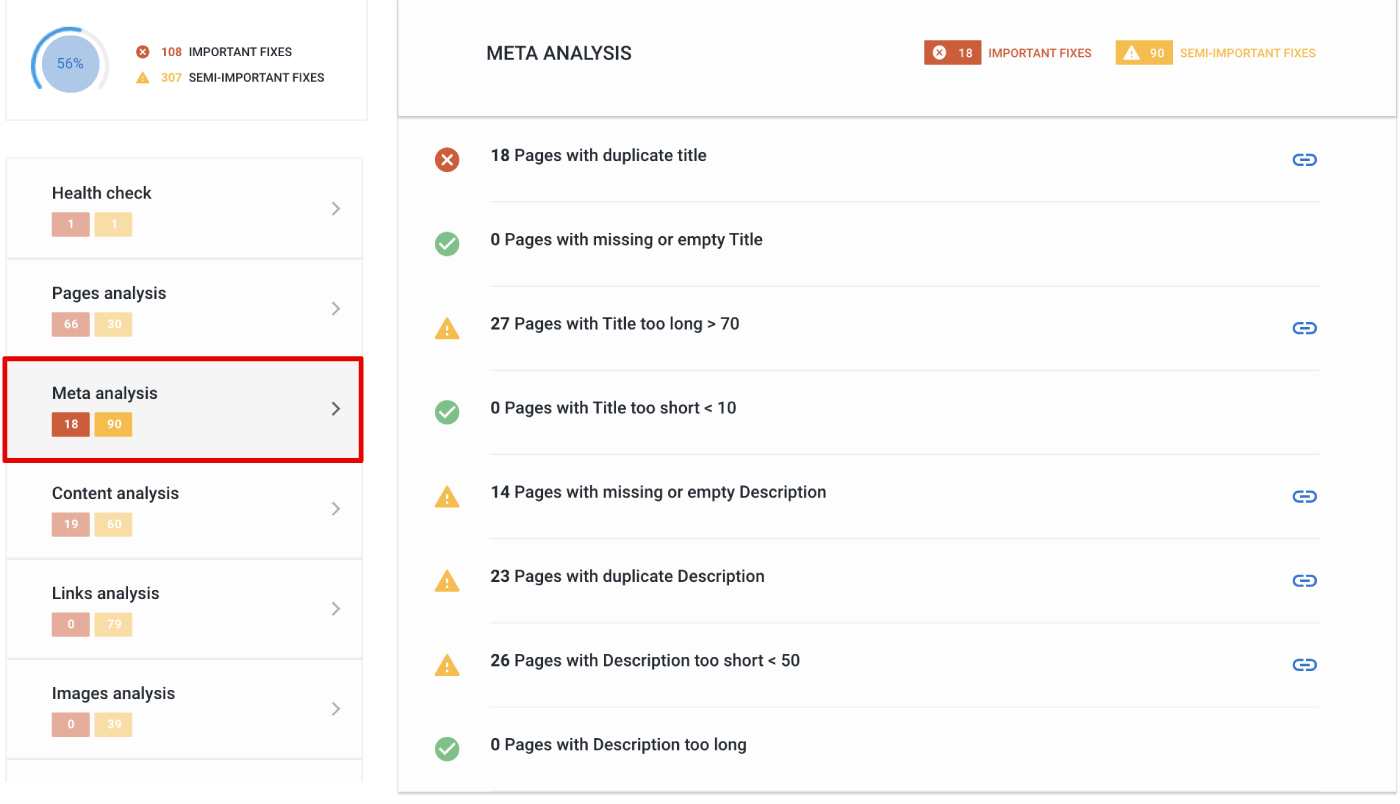Viewport: 1400px width, 804px height.
Task: Expand Images analysis chevron
Action: click(x=336, y=708)
